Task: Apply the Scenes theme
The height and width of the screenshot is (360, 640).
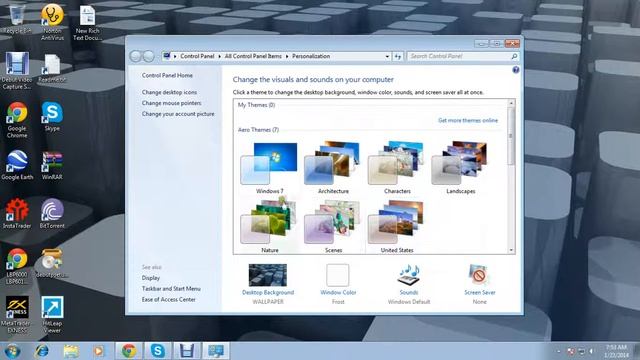Action: [x=333, y=225]
